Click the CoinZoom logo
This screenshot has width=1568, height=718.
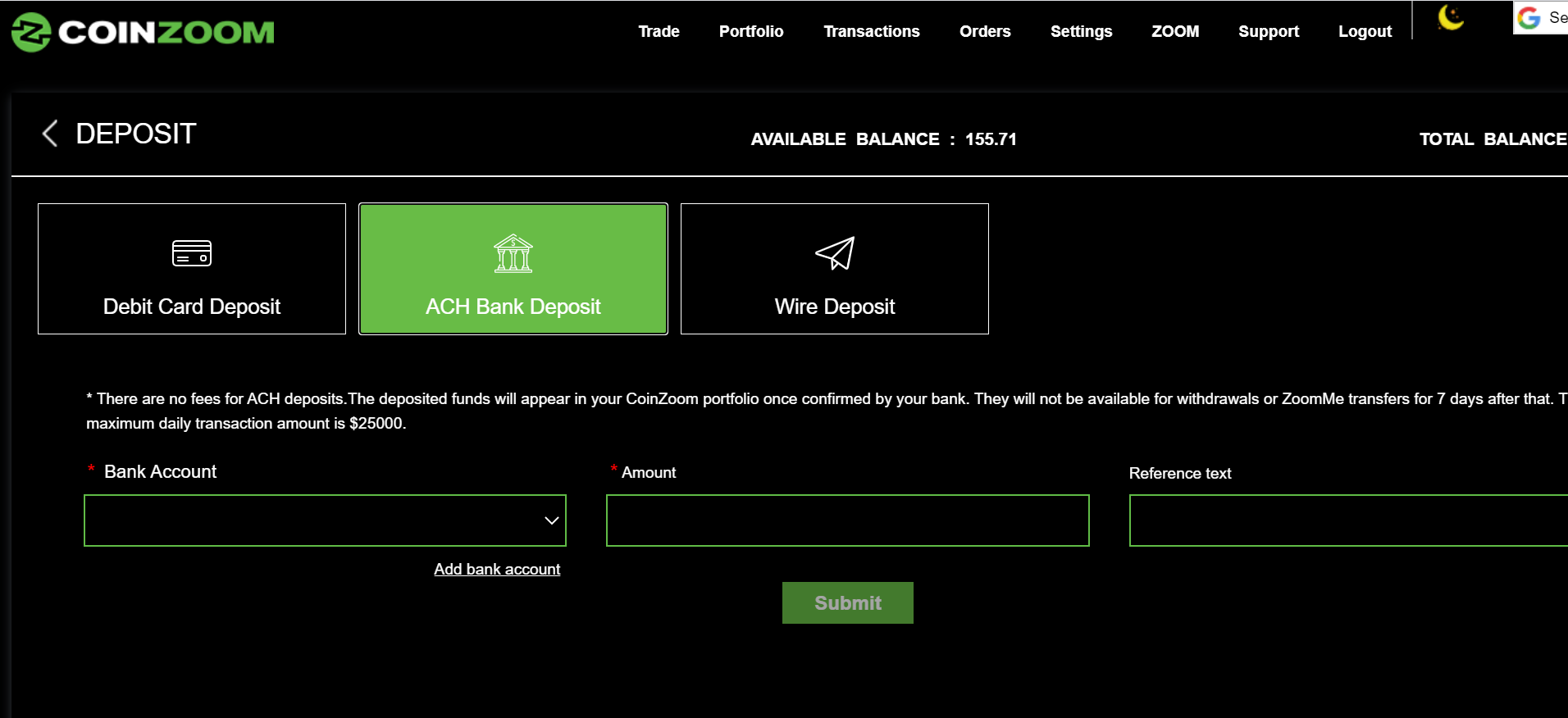tap(143, 32)
